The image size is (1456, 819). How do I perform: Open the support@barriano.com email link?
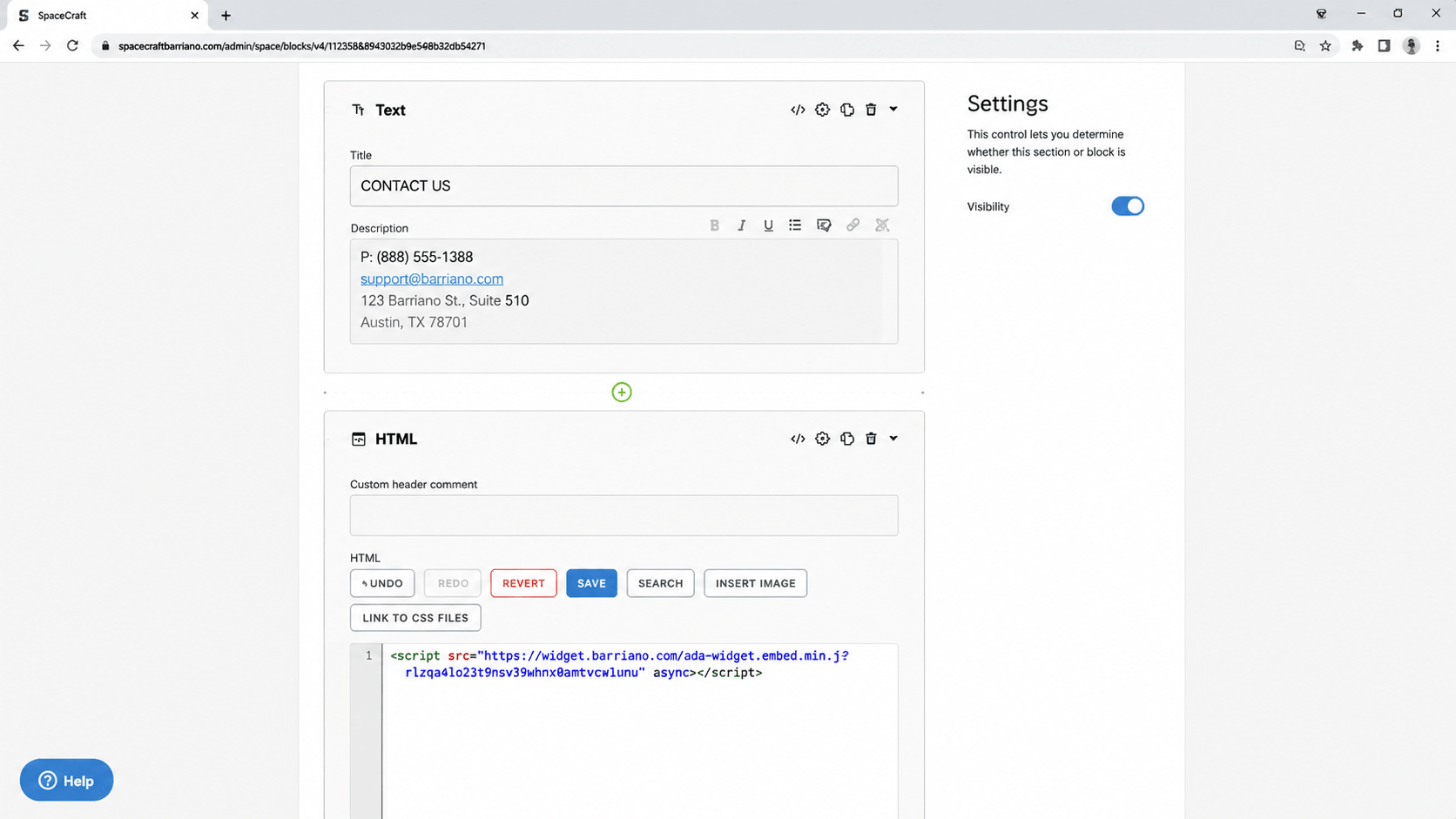tap(432, 279)
